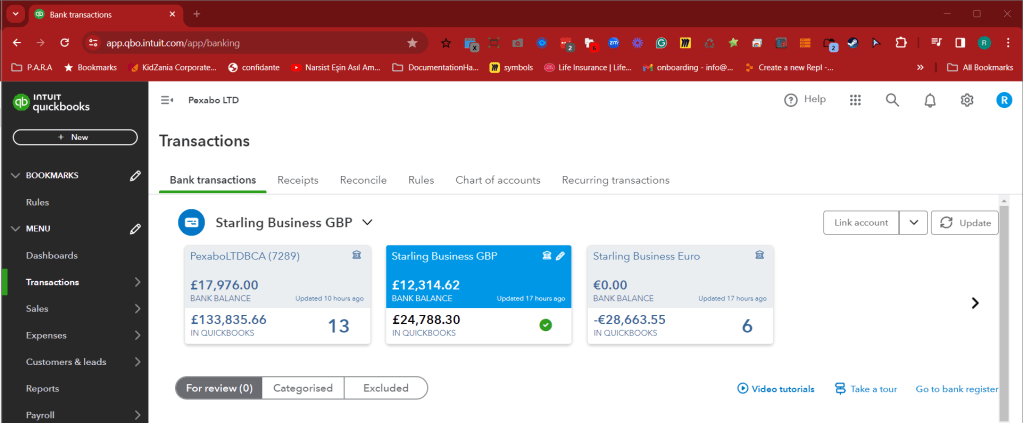
Task: Open the Chrome extensions puzzle icon
Action: pyautogui.click(x=900, y=43)
